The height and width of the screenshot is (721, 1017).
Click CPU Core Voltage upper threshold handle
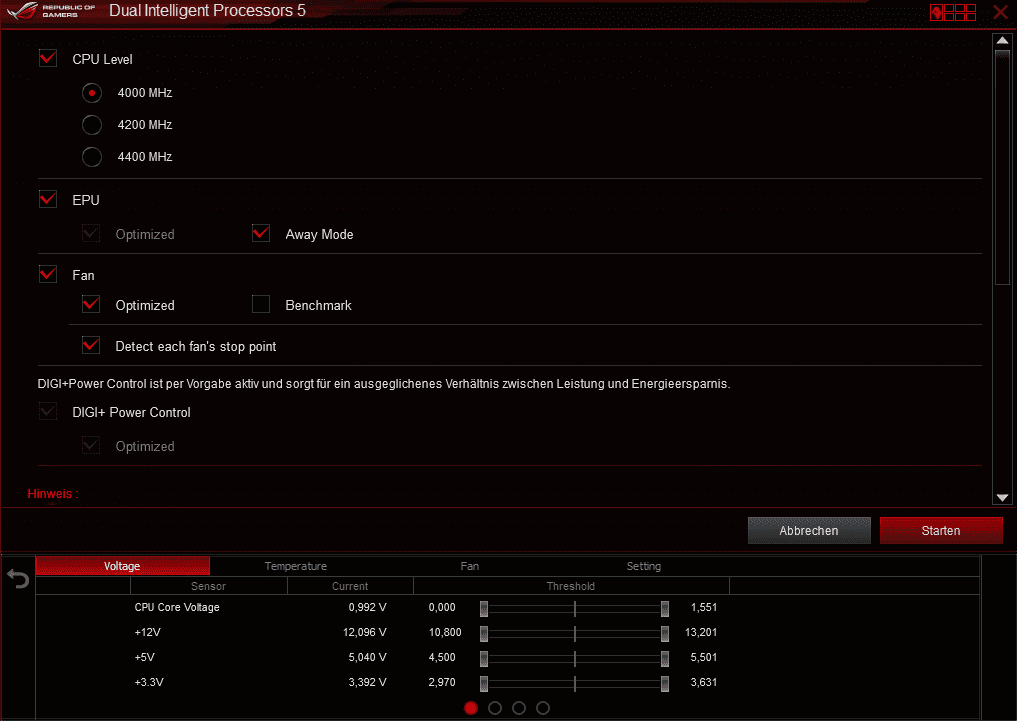click(x=665, y=608)
